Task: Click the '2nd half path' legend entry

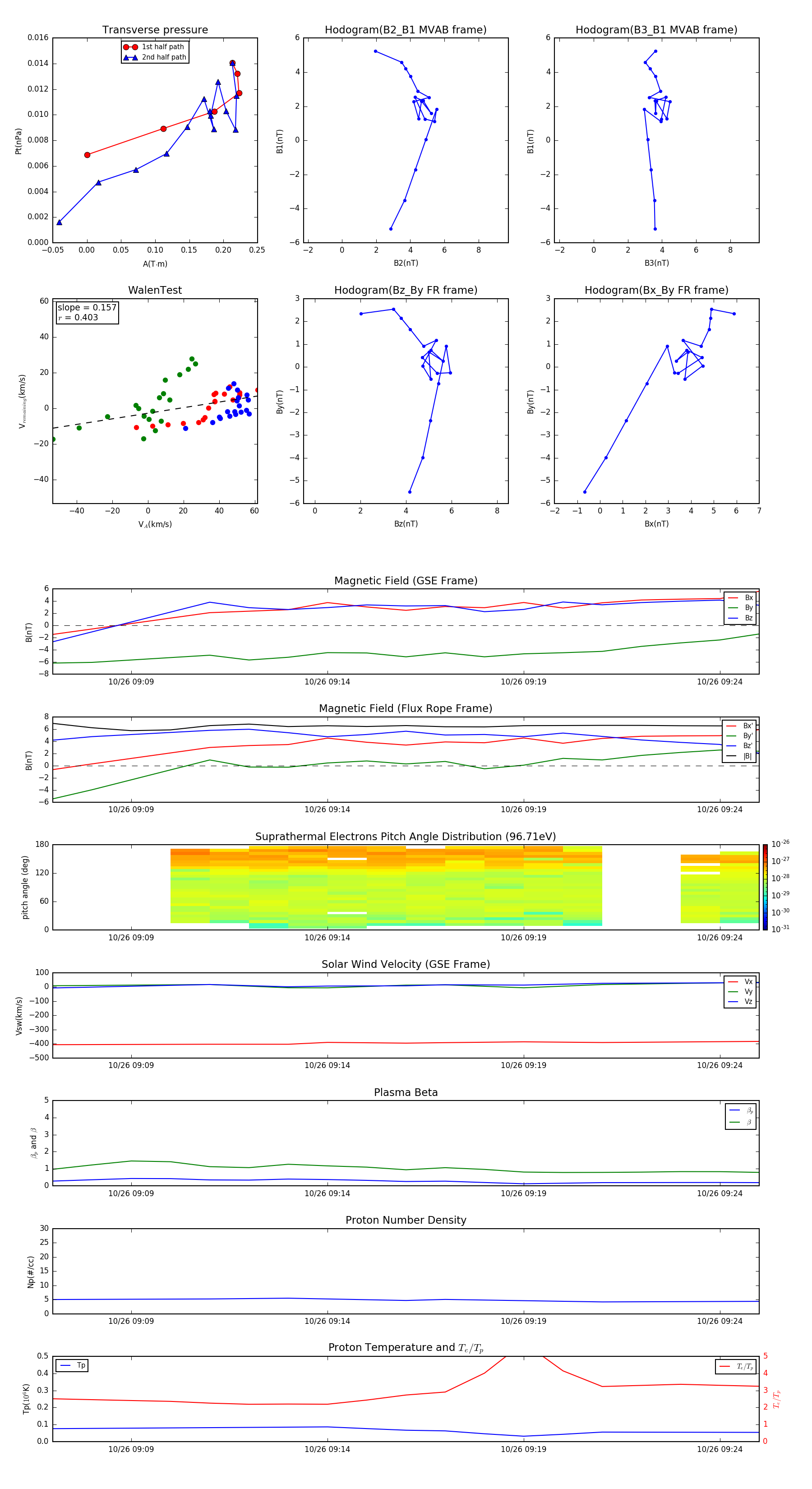Action: pos(154,57)
